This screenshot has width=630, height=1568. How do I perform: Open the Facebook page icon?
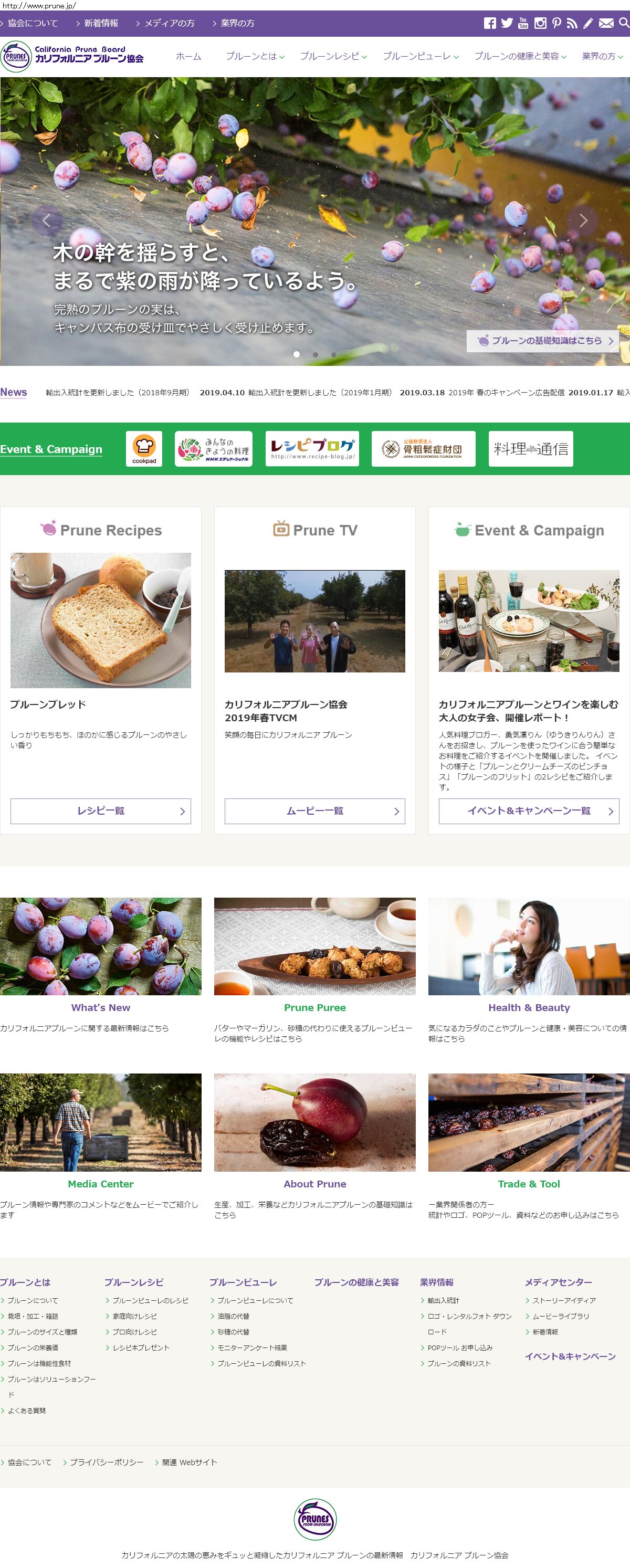coord(490,23)
